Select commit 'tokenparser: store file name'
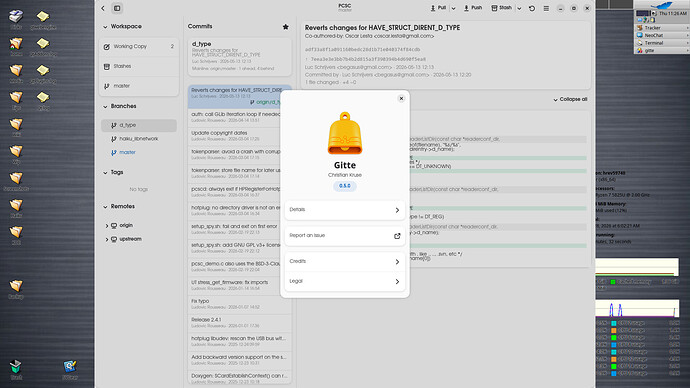This screenshot has width=690, height=388. click(235, 173)
